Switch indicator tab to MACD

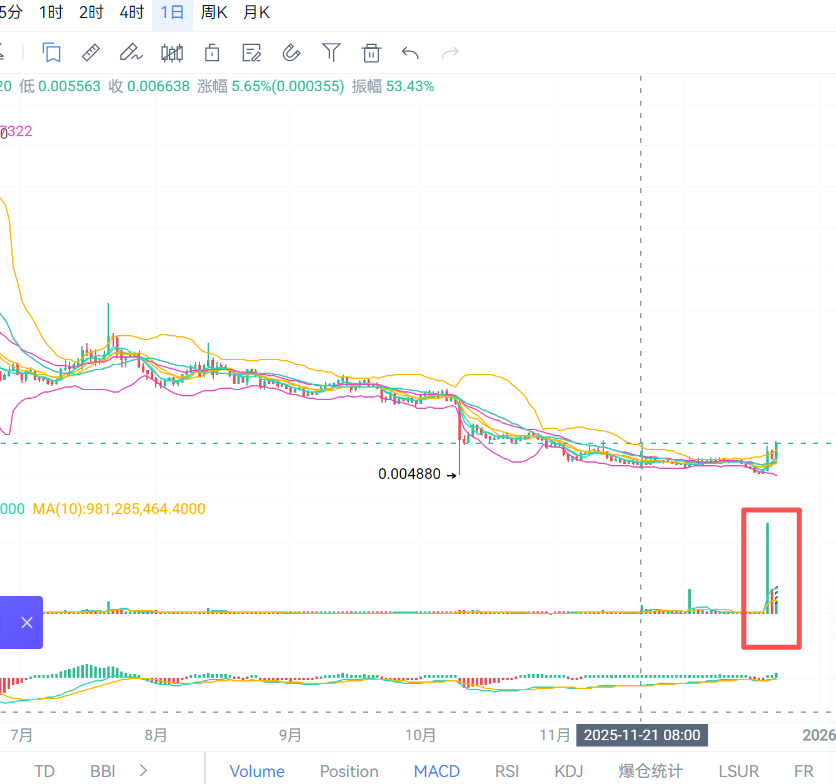tap(436, 771)
